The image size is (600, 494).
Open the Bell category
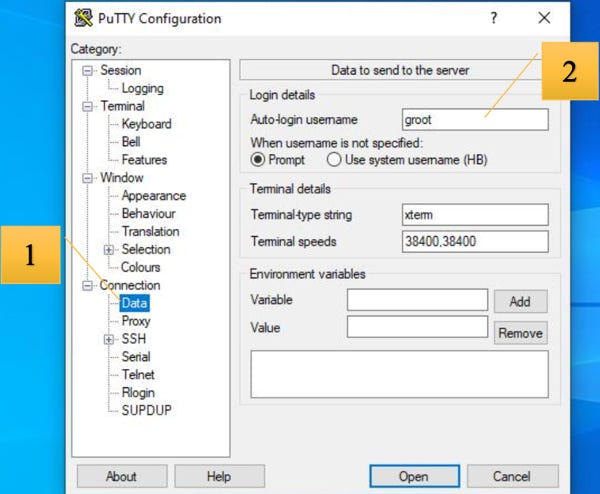click(131, 142)
